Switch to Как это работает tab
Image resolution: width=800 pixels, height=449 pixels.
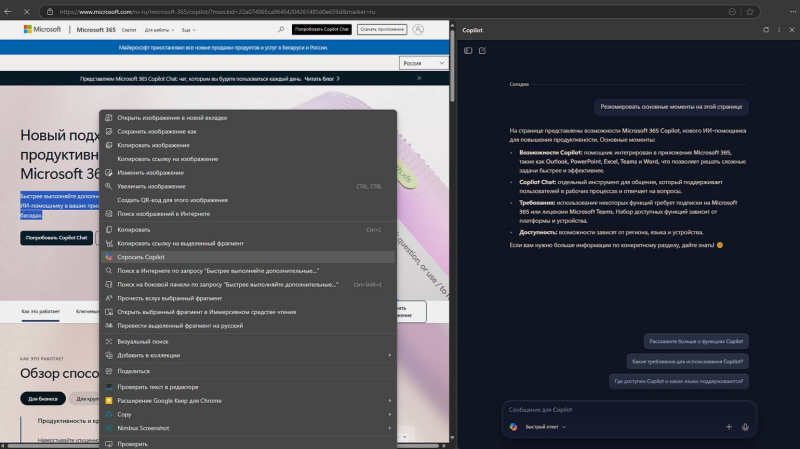(40, 311)
